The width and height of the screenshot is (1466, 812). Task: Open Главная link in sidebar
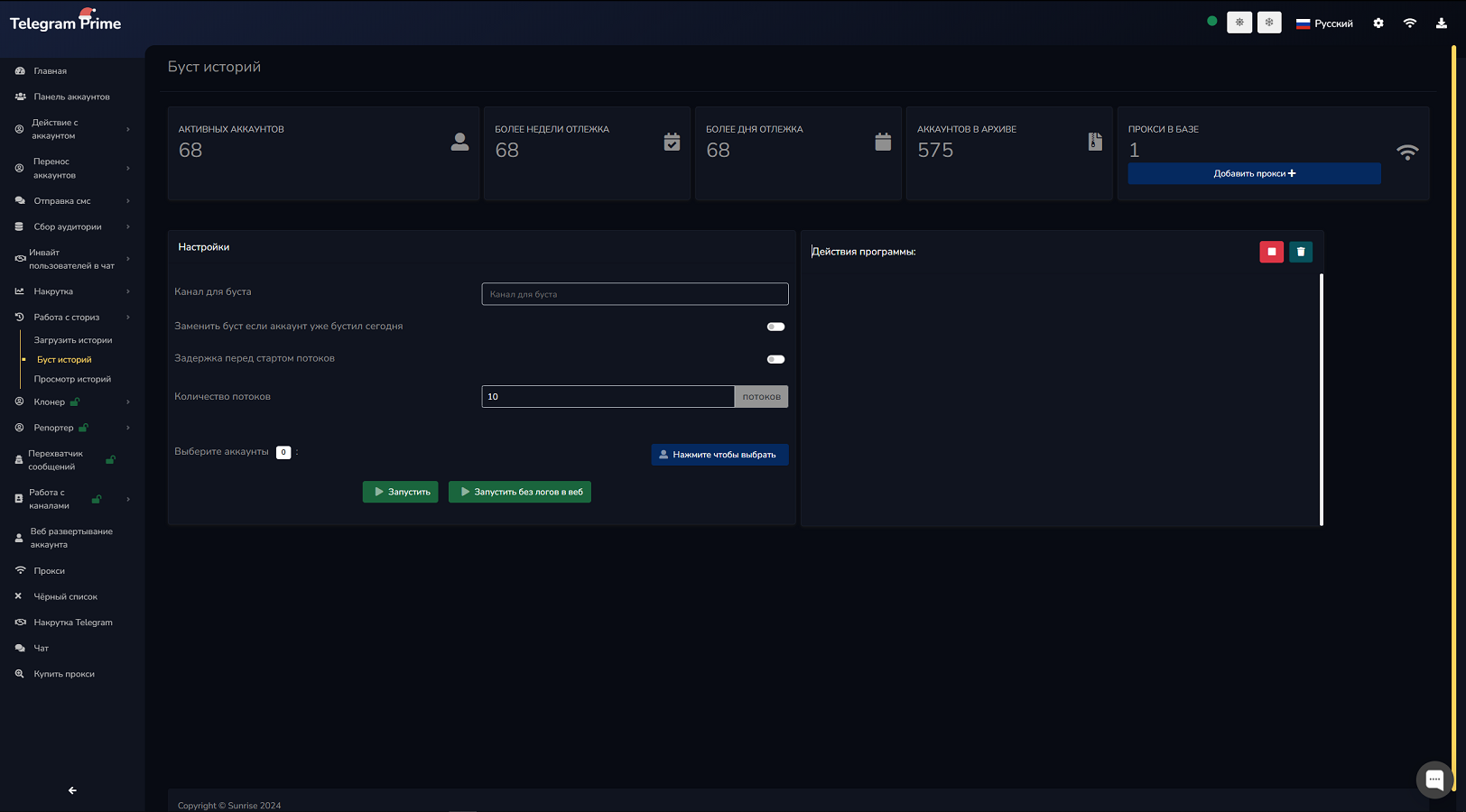51,70
